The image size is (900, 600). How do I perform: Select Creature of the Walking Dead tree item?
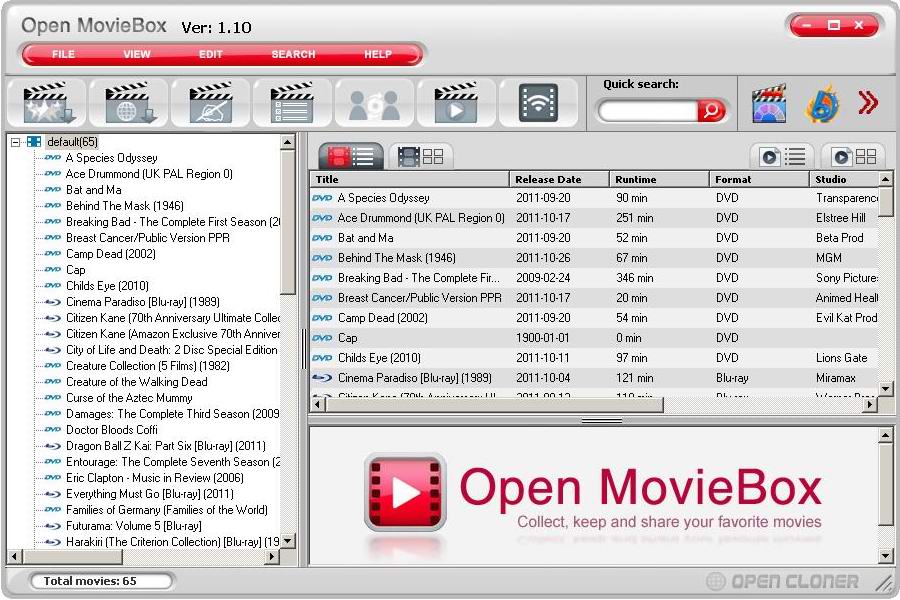(137, 382)
